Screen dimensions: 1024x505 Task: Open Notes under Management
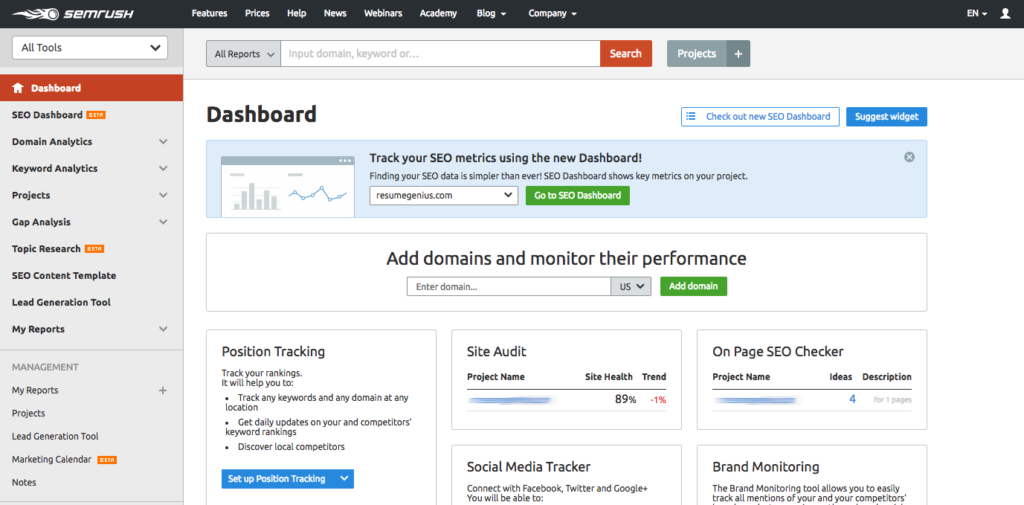click(x=24, y=482)
